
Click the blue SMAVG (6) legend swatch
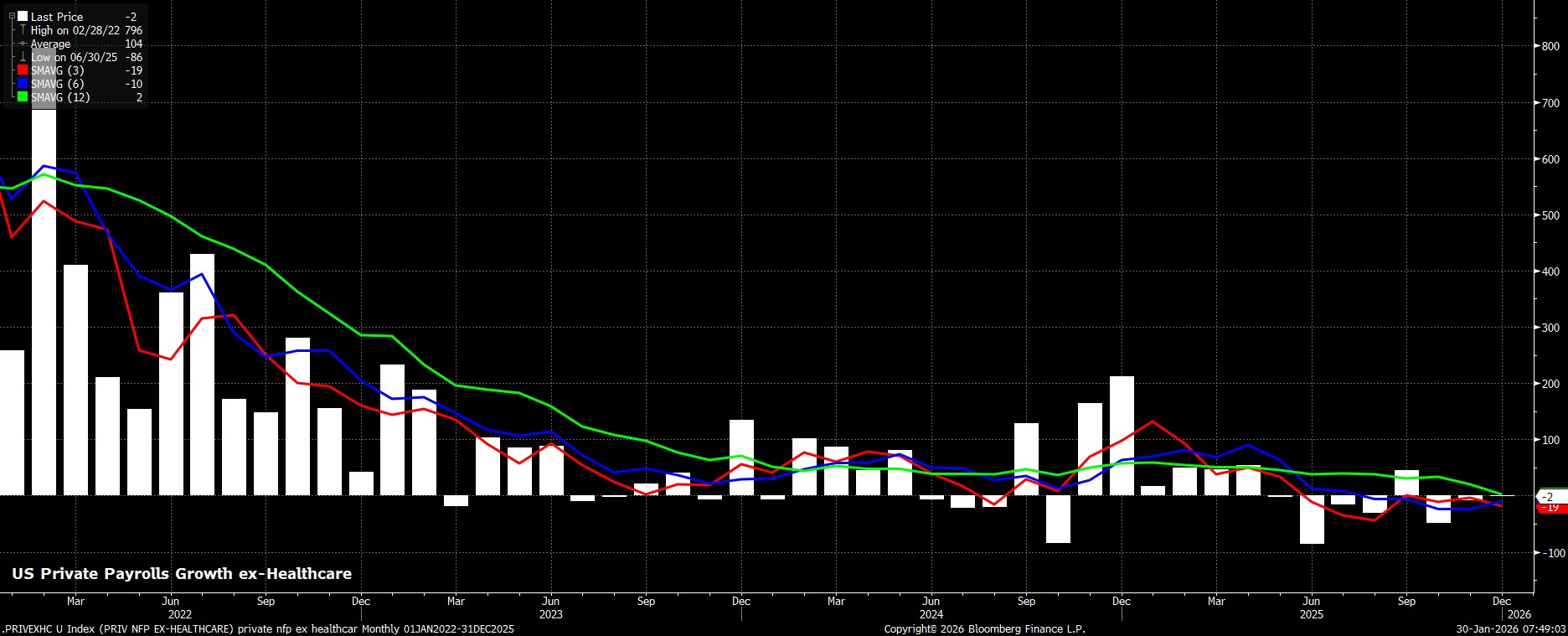pos(23,84)
